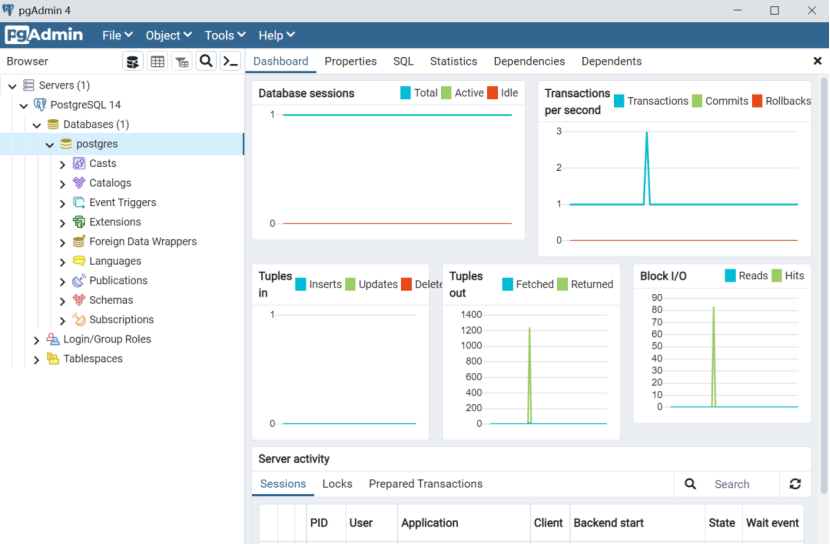Click the Login/Group Roles icon
This screenshot has width=830, height=544.
point(53,339)
